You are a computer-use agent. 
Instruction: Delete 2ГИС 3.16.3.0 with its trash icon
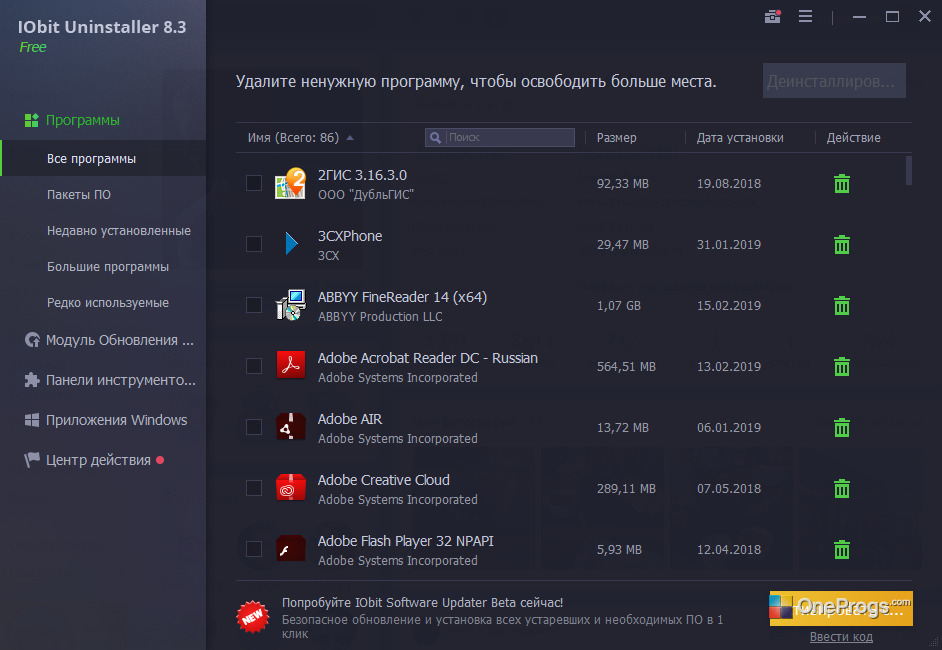click(842, 184)
